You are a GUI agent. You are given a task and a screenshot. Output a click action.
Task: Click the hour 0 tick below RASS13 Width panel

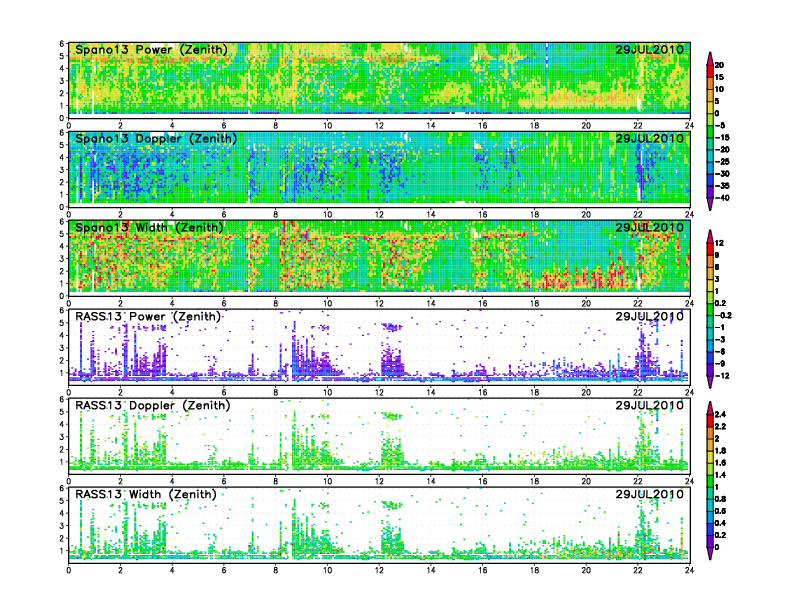coord(69,570)
